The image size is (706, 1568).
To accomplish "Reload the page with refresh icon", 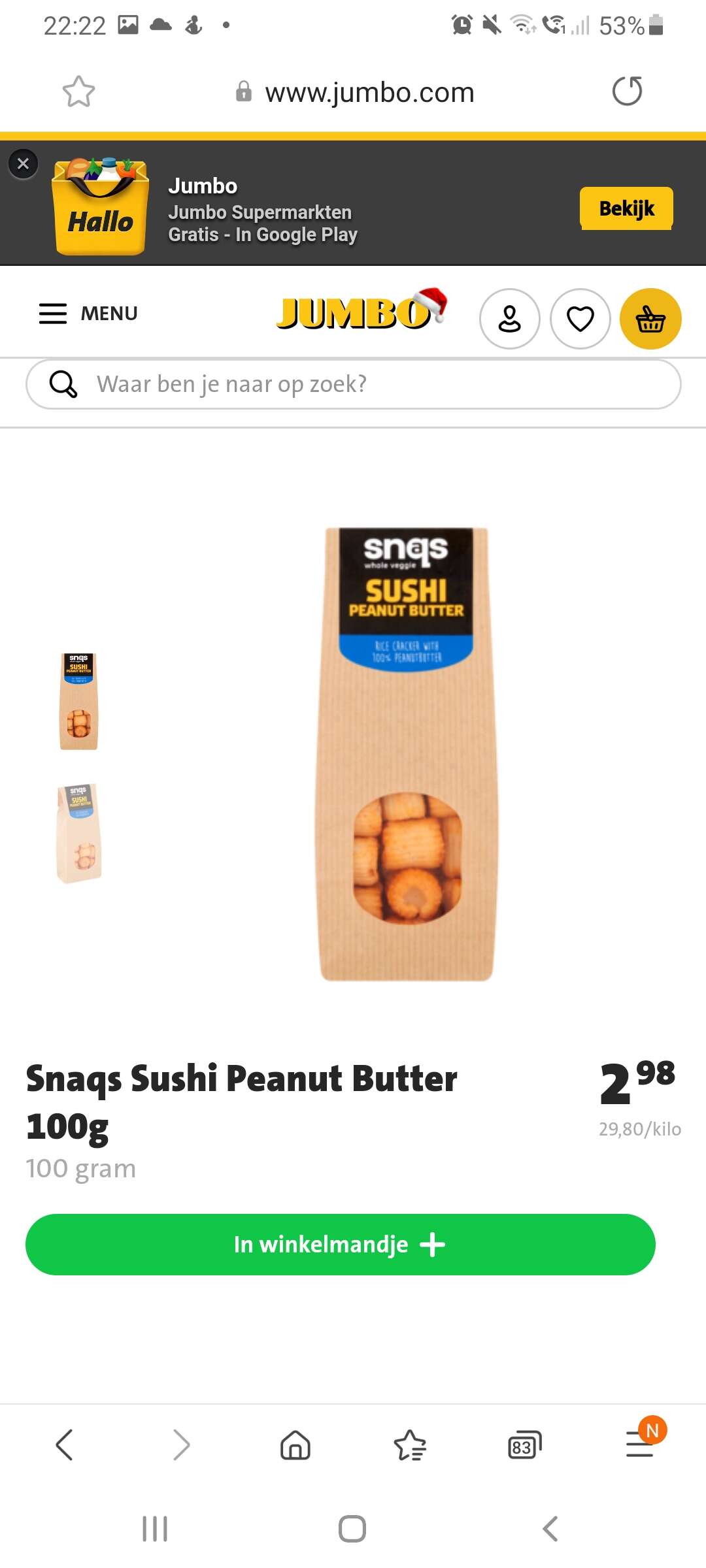I will [x=627, y=91].
